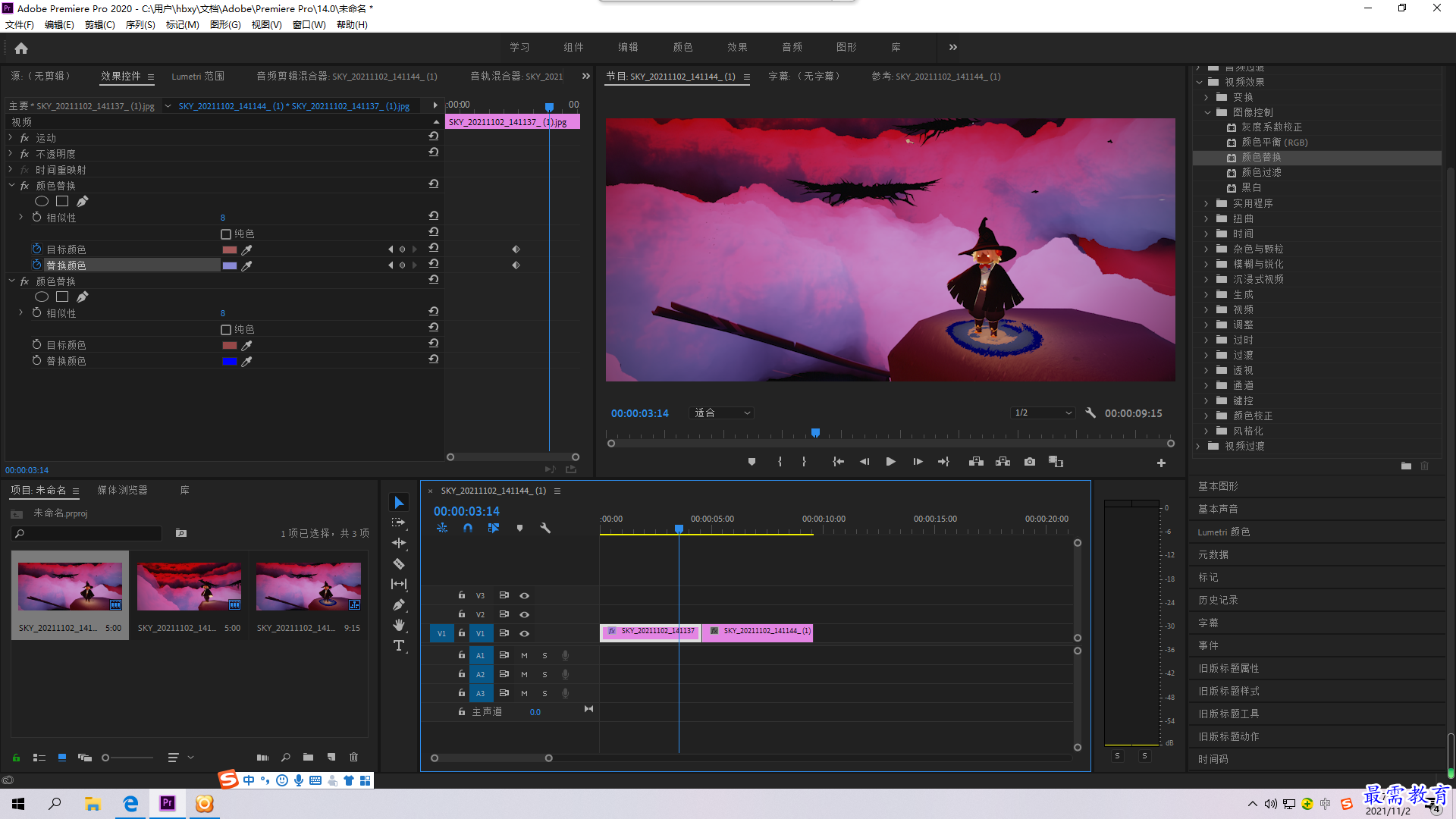This screenshot has width=1456, height=819.
Task: Open the 序列(S) menu
Action: (140, 25)
